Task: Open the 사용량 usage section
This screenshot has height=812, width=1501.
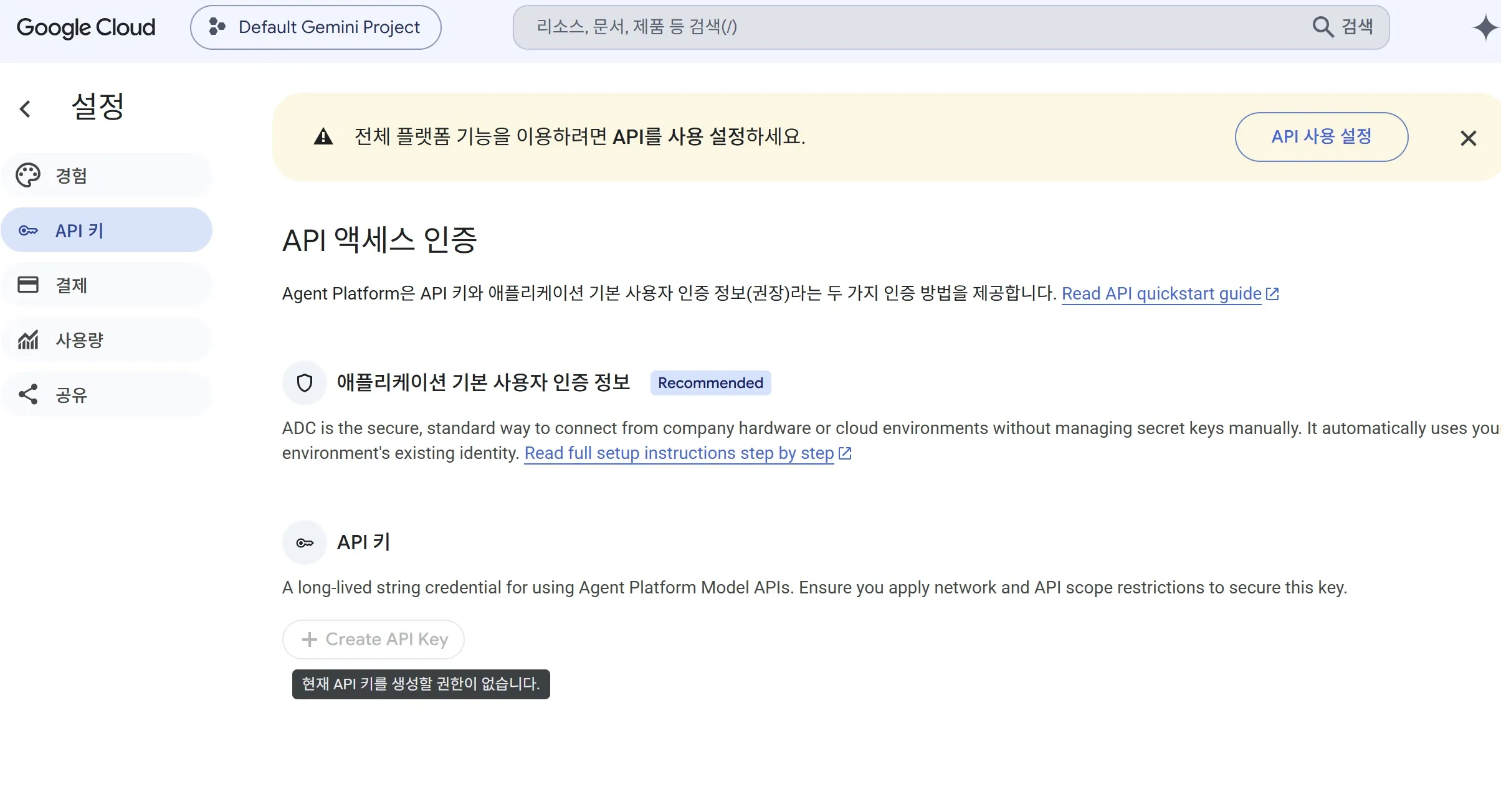Action: point(107,340)
